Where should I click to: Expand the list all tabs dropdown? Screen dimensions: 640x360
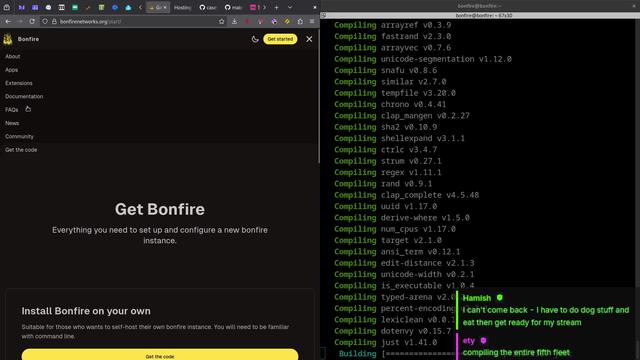click(x=290, y=7)
